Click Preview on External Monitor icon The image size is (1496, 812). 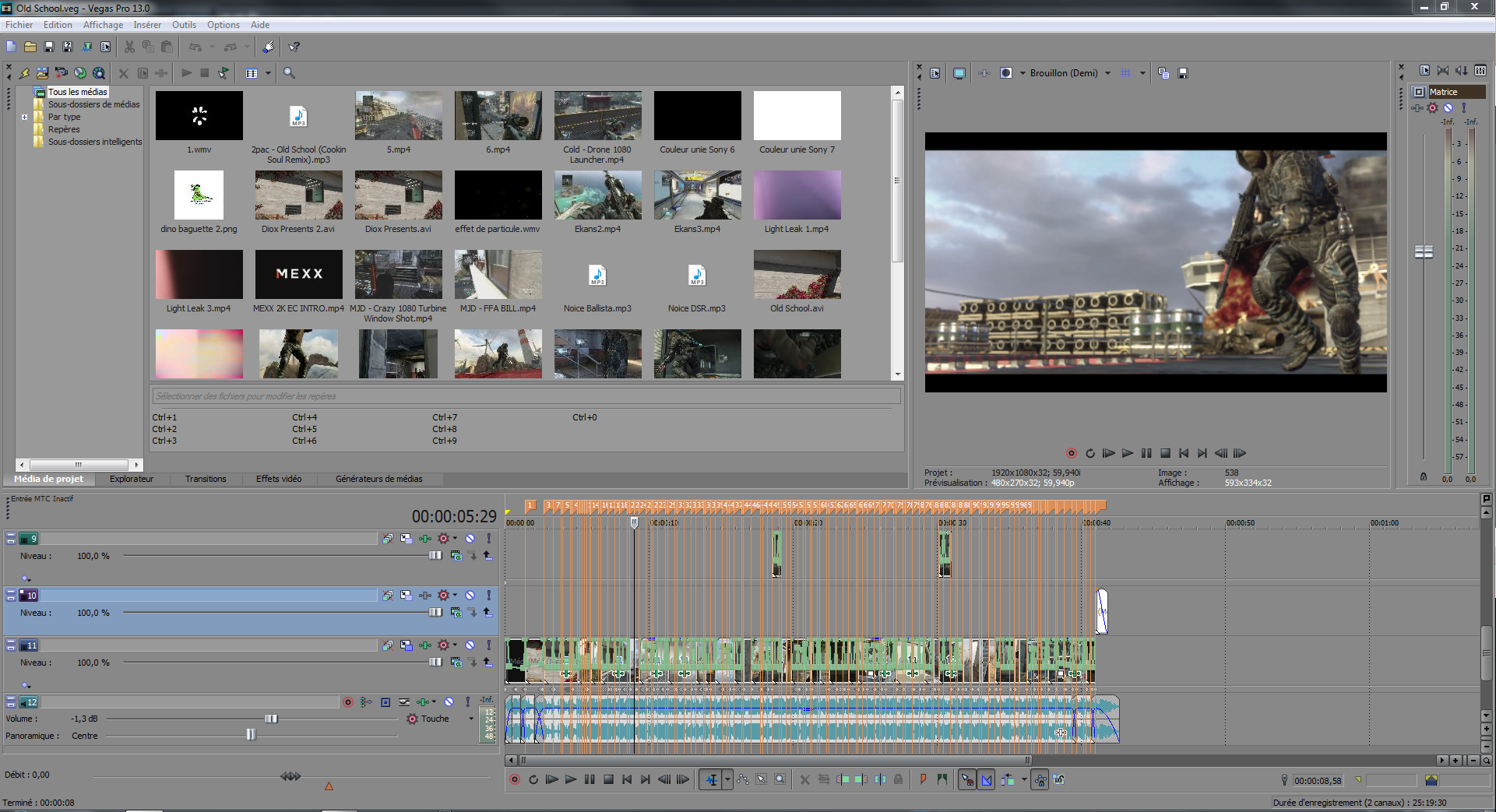(959, 73)
